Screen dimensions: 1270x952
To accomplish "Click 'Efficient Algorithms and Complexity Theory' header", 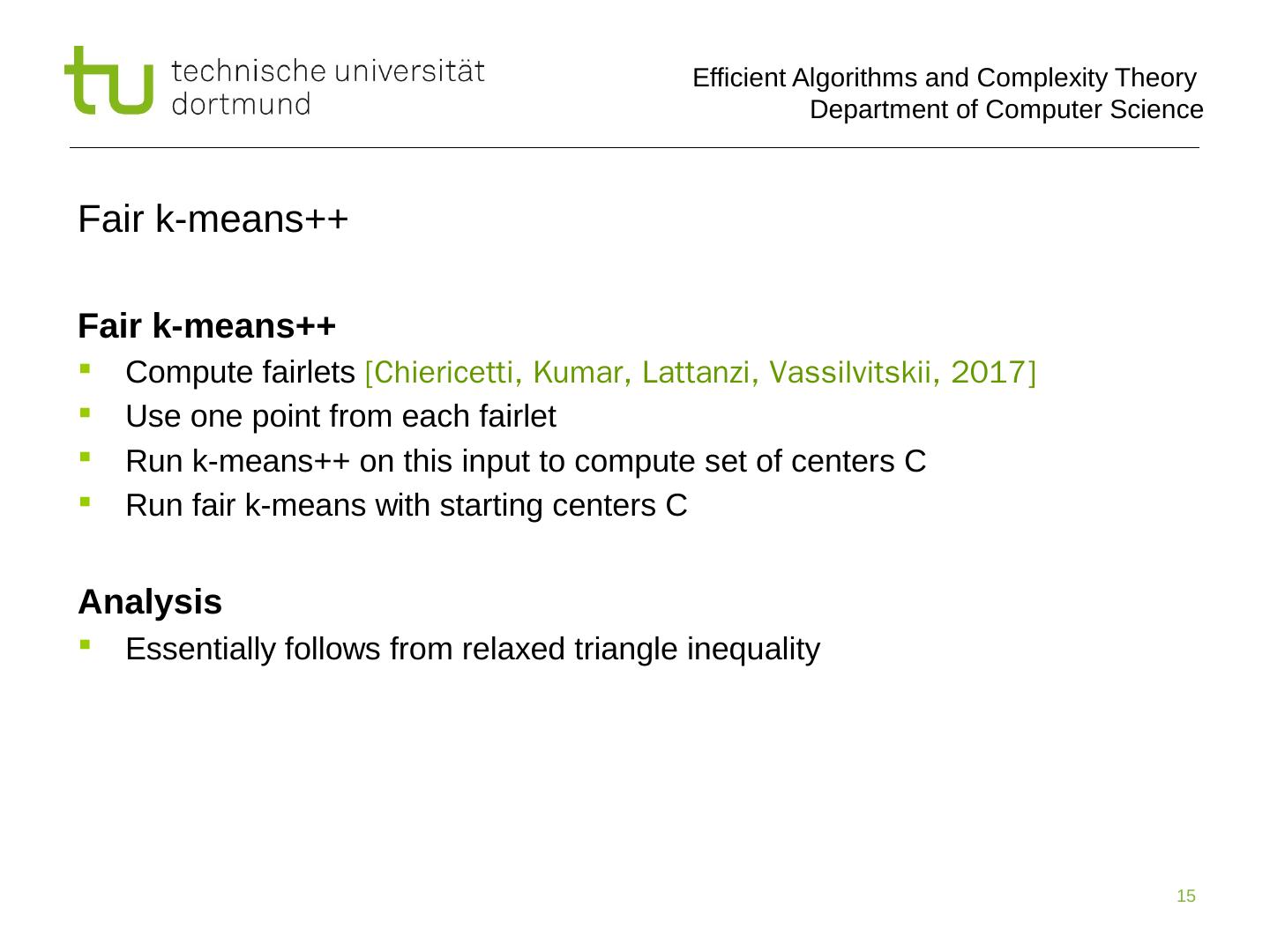I will [944, 78].
